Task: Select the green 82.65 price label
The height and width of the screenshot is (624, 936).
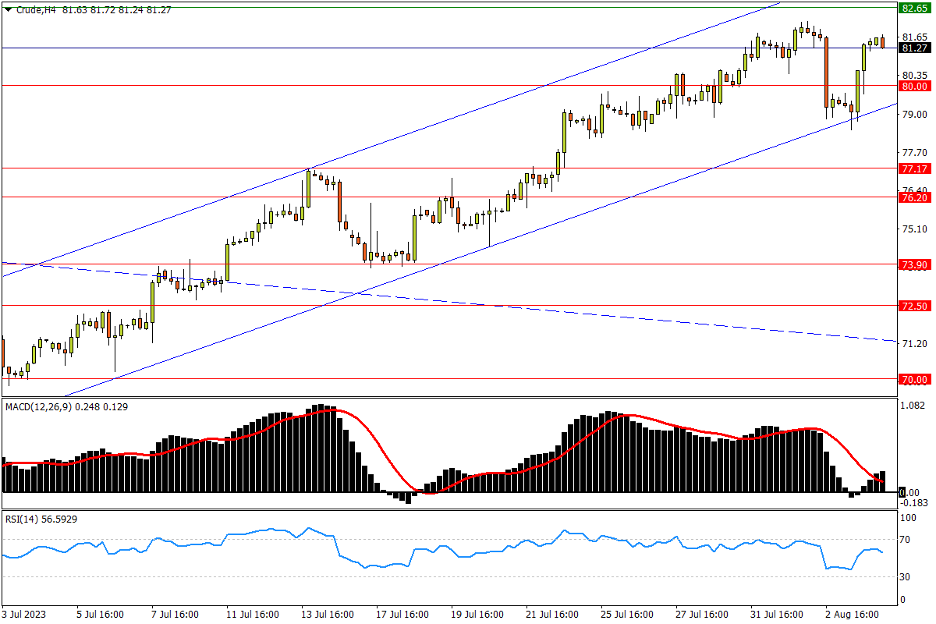Action: pyautogui.click(x=915, y=8)
